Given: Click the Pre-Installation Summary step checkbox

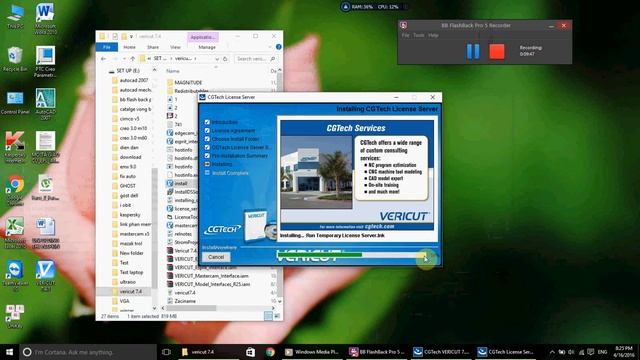Looking at the screenshot, I should [x=207, y=156].
